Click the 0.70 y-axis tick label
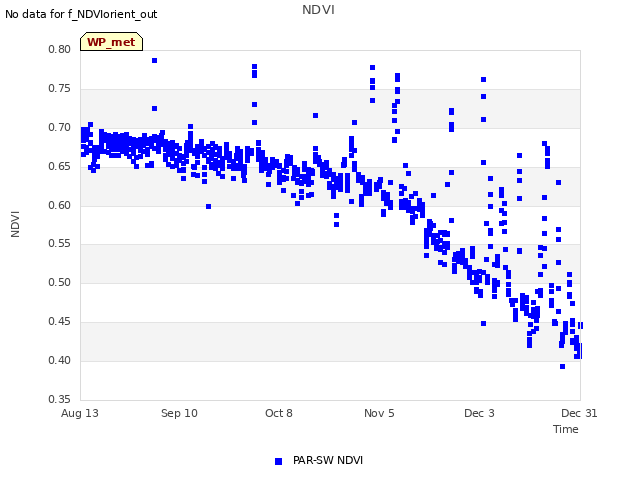 59,127
